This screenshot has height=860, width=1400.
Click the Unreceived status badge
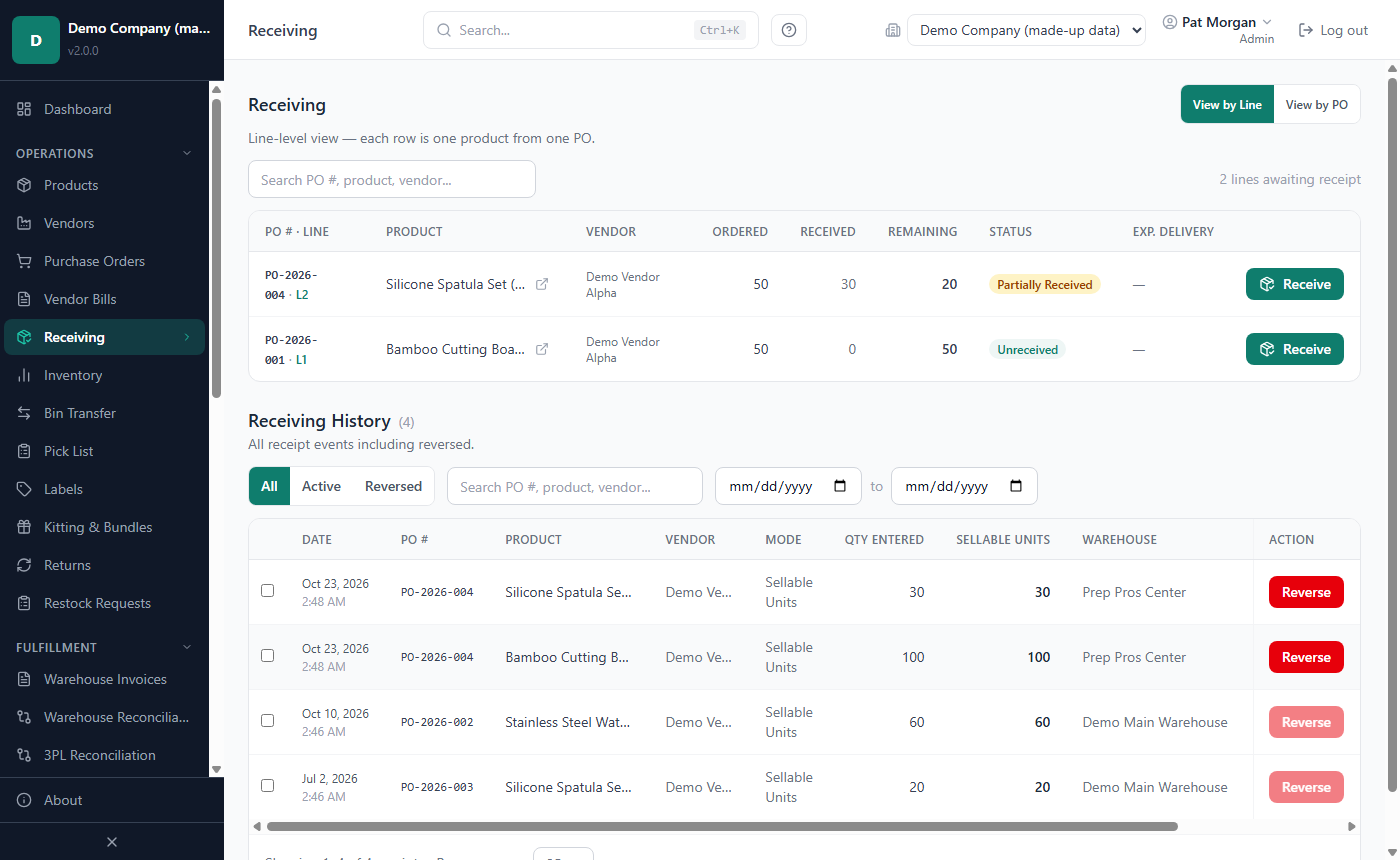point(1027,349)
